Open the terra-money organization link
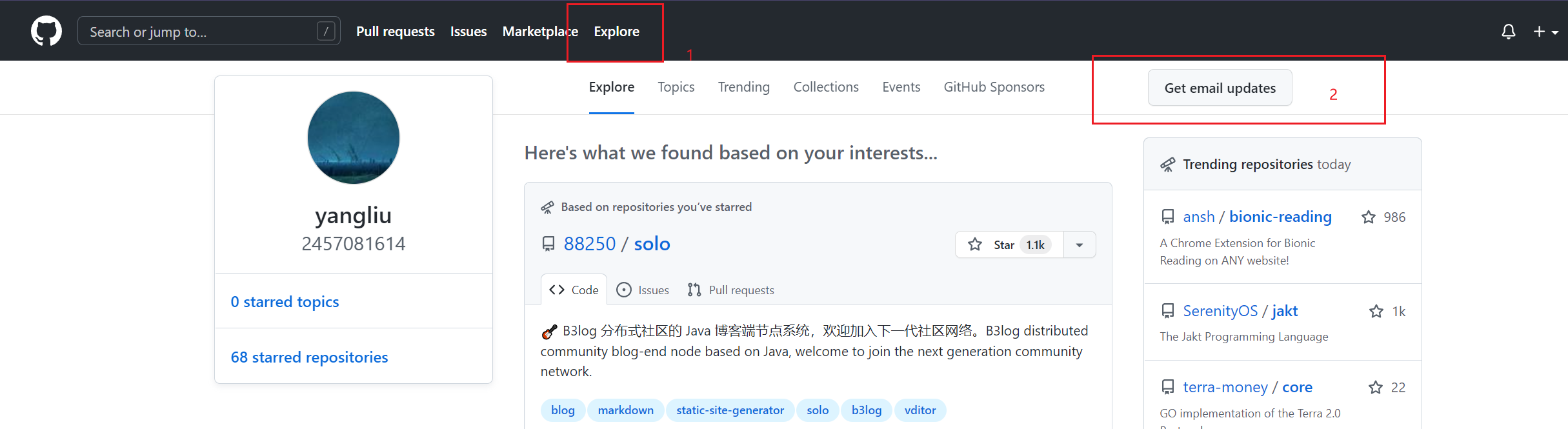The height and width of the screenshot is (429, 1568). tap(1225, 387)
